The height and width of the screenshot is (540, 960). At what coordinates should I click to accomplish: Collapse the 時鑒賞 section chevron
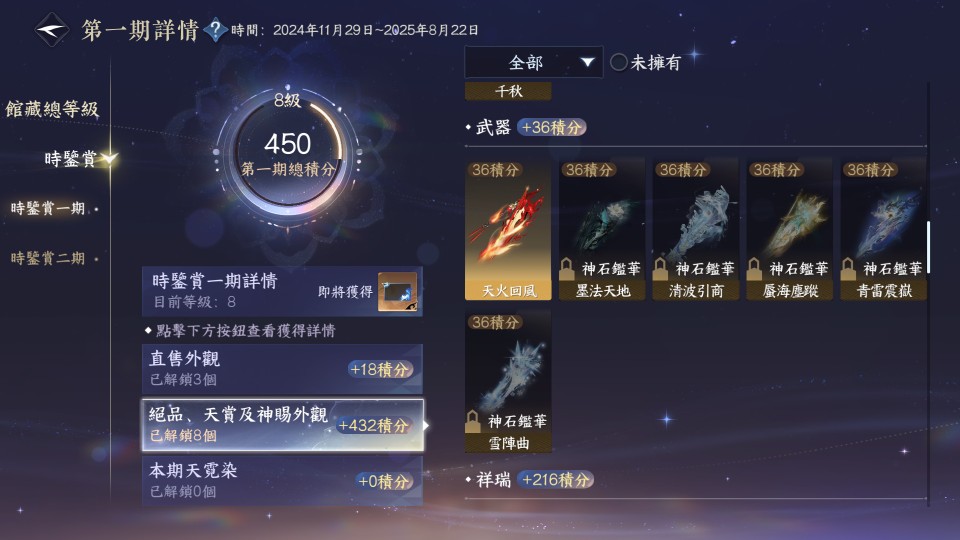[x=110, y=159]
